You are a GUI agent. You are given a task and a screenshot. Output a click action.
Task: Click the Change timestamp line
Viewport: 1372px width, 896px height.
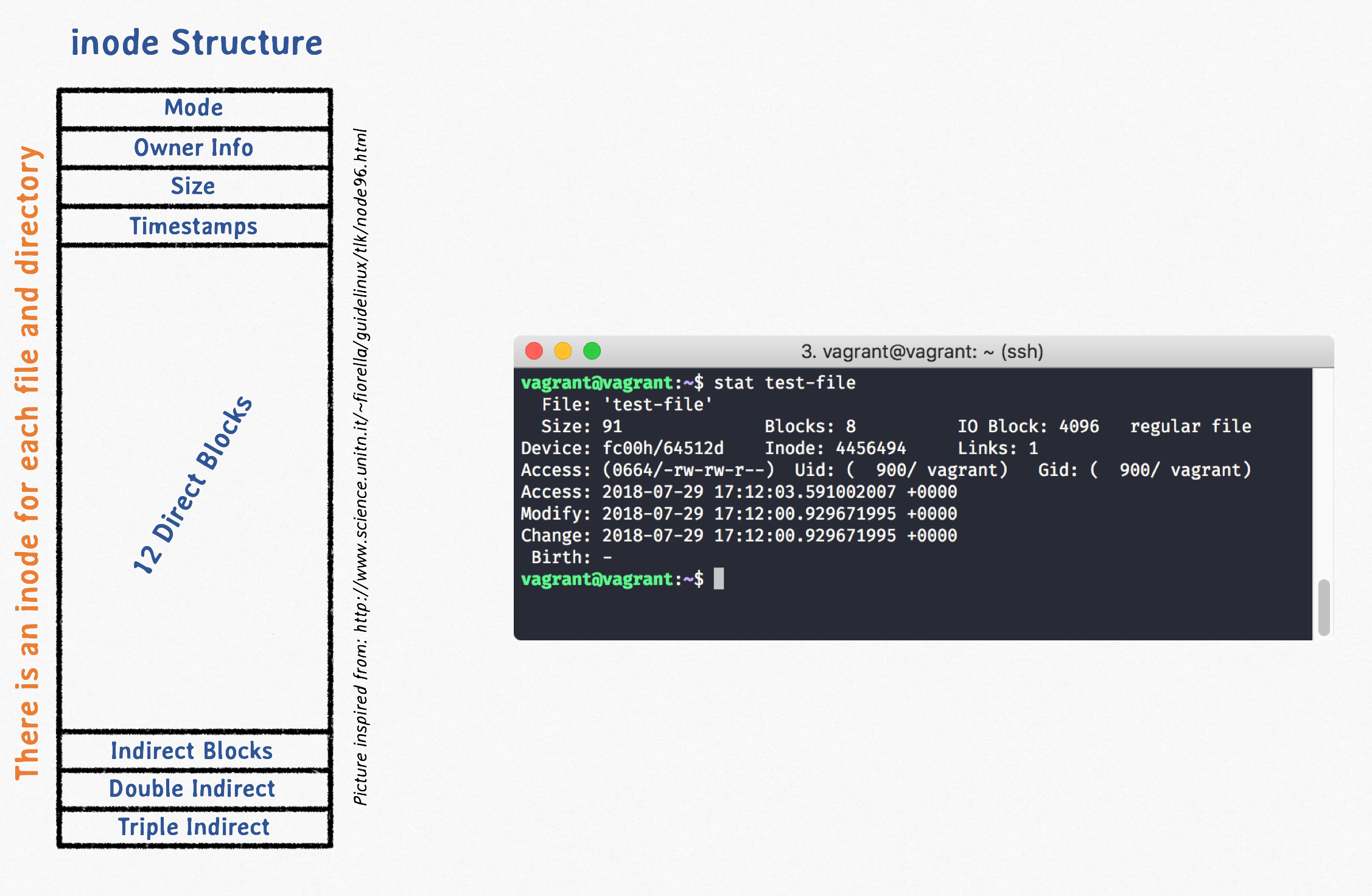[739, 536]
